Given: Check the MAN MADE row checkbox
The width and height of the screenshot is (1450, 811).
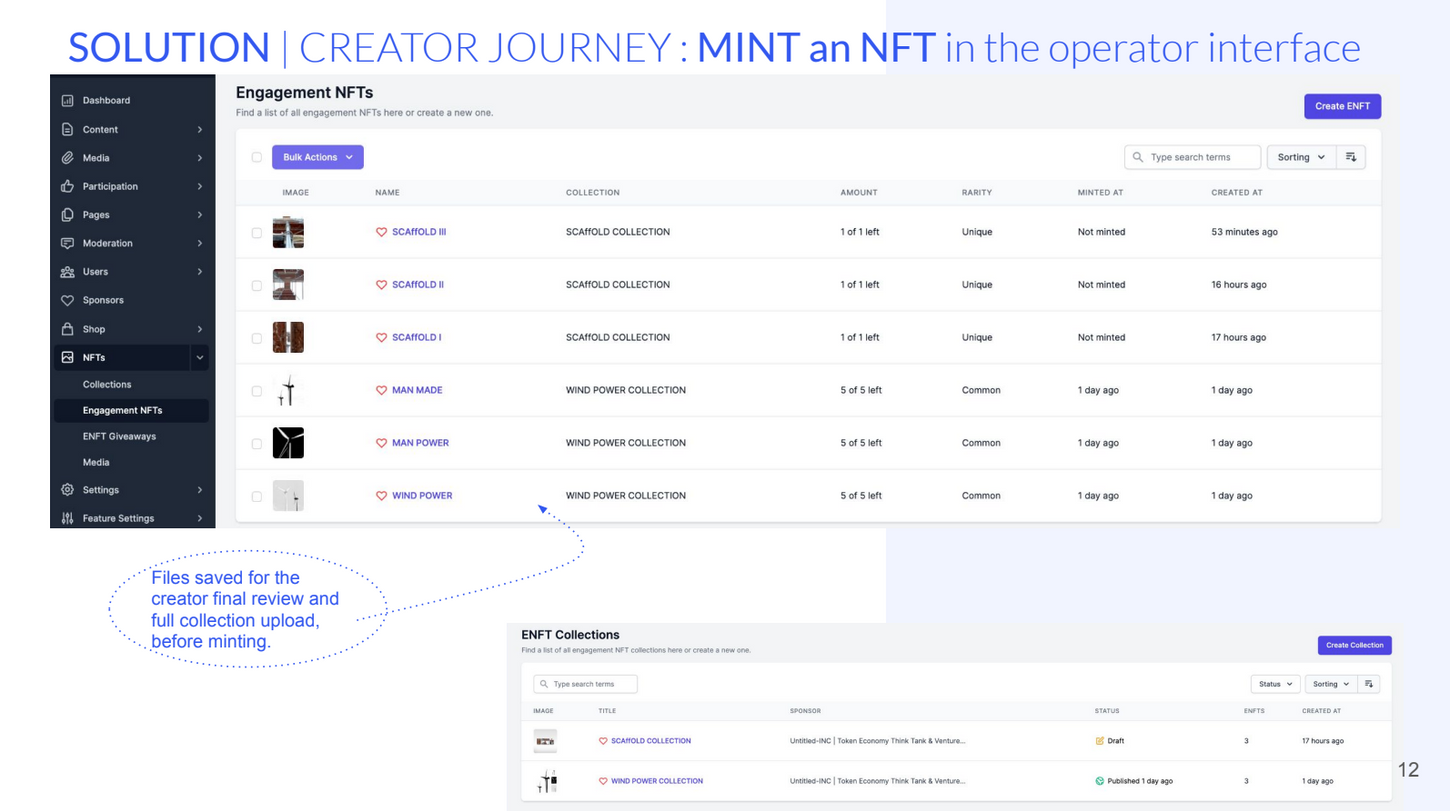Looking at the screenshot, I should pos(257,391).
